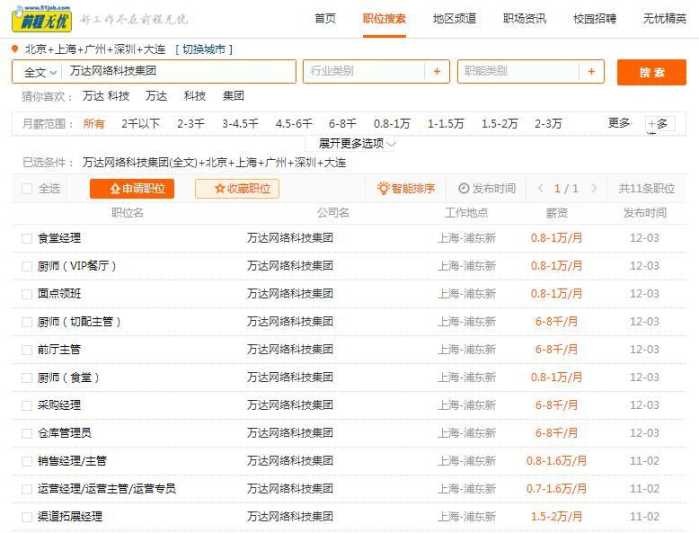Check the 食堂经理 job row
Image resolution: width=699 pixels, height=533 pixels.
pyautogui.click(x=27, y=238)
